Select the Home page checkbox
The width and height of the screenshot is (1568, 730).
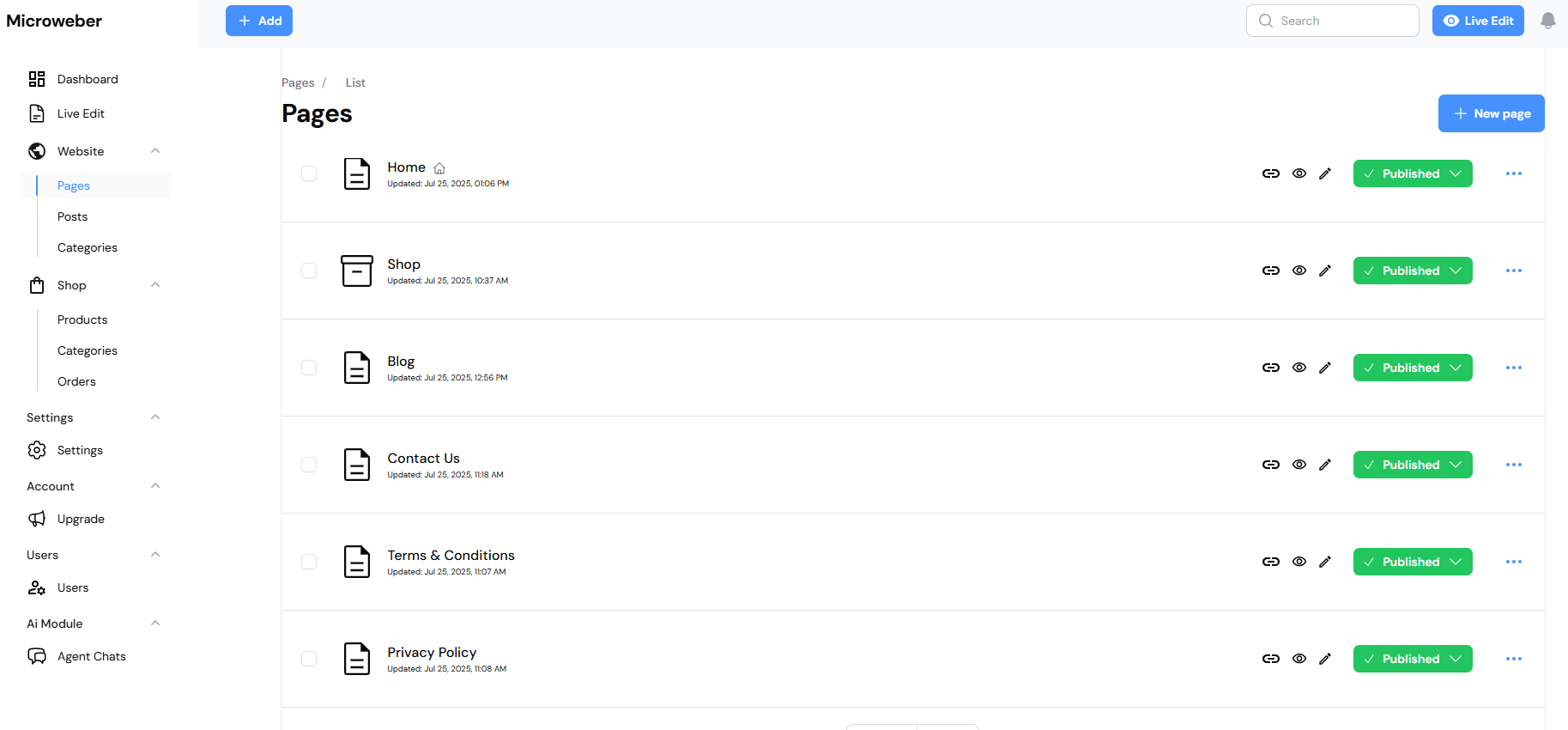(x=309, y=173)
